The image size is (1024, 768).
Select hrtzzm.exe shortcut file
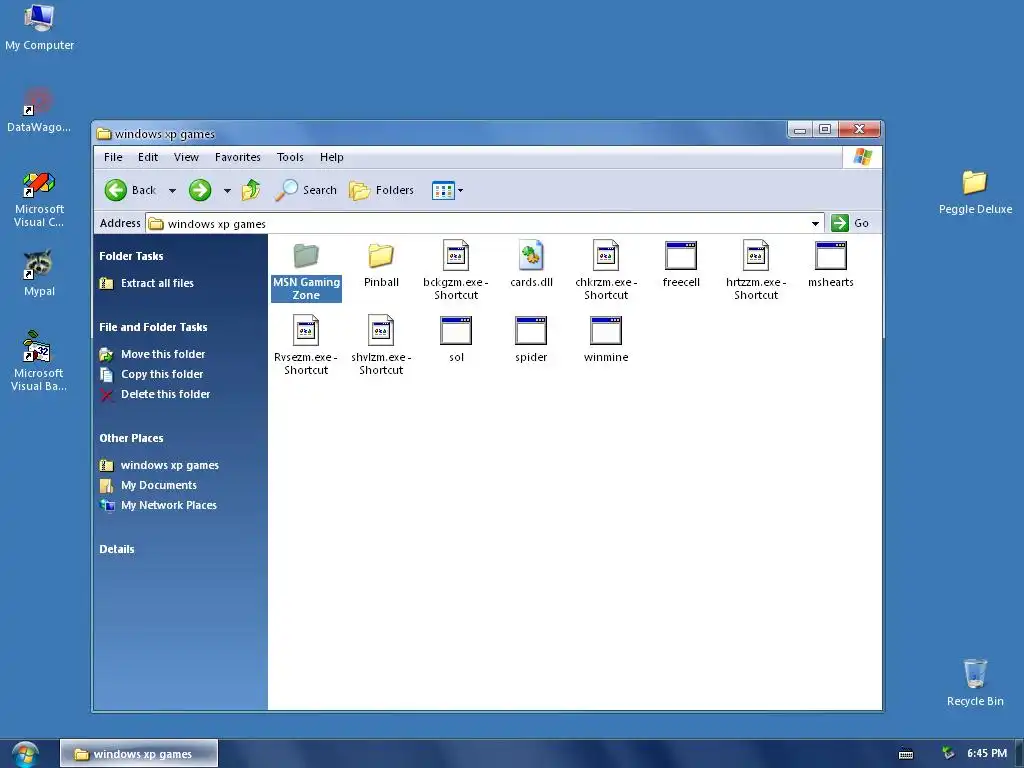point(756,270)
